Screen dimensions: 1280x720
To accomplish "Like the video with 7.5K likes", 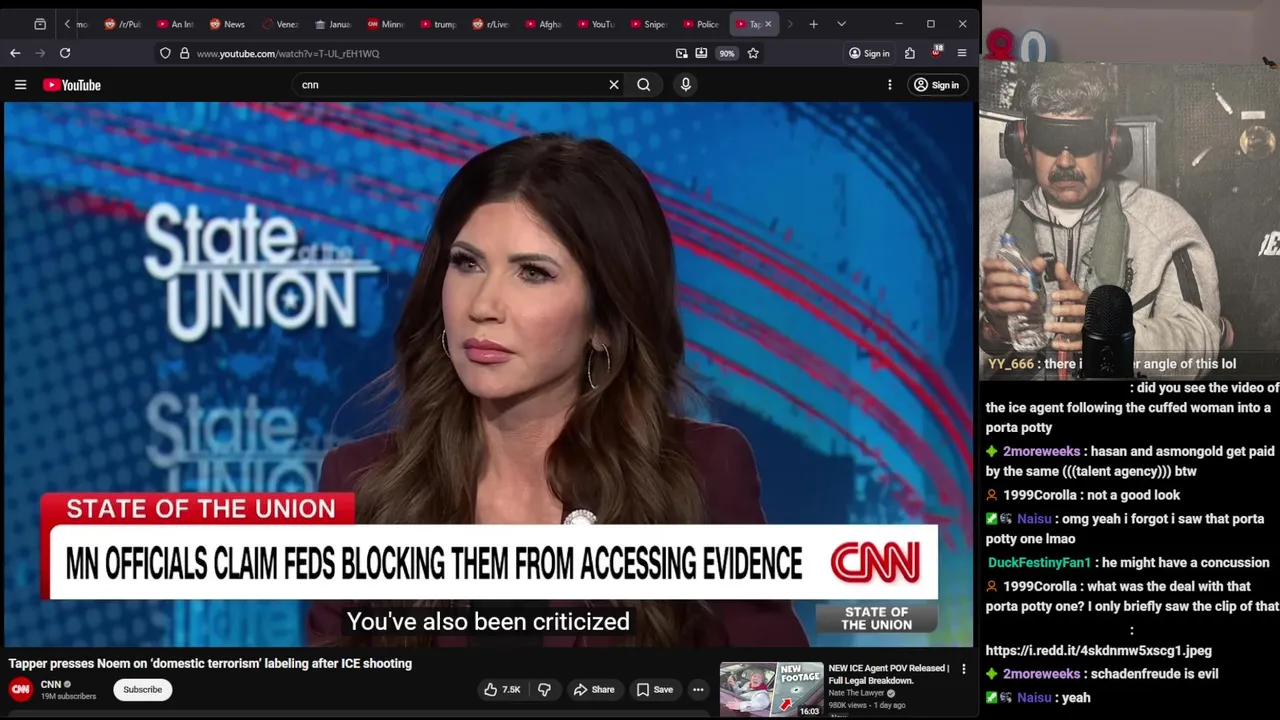I will coord(503,689).
